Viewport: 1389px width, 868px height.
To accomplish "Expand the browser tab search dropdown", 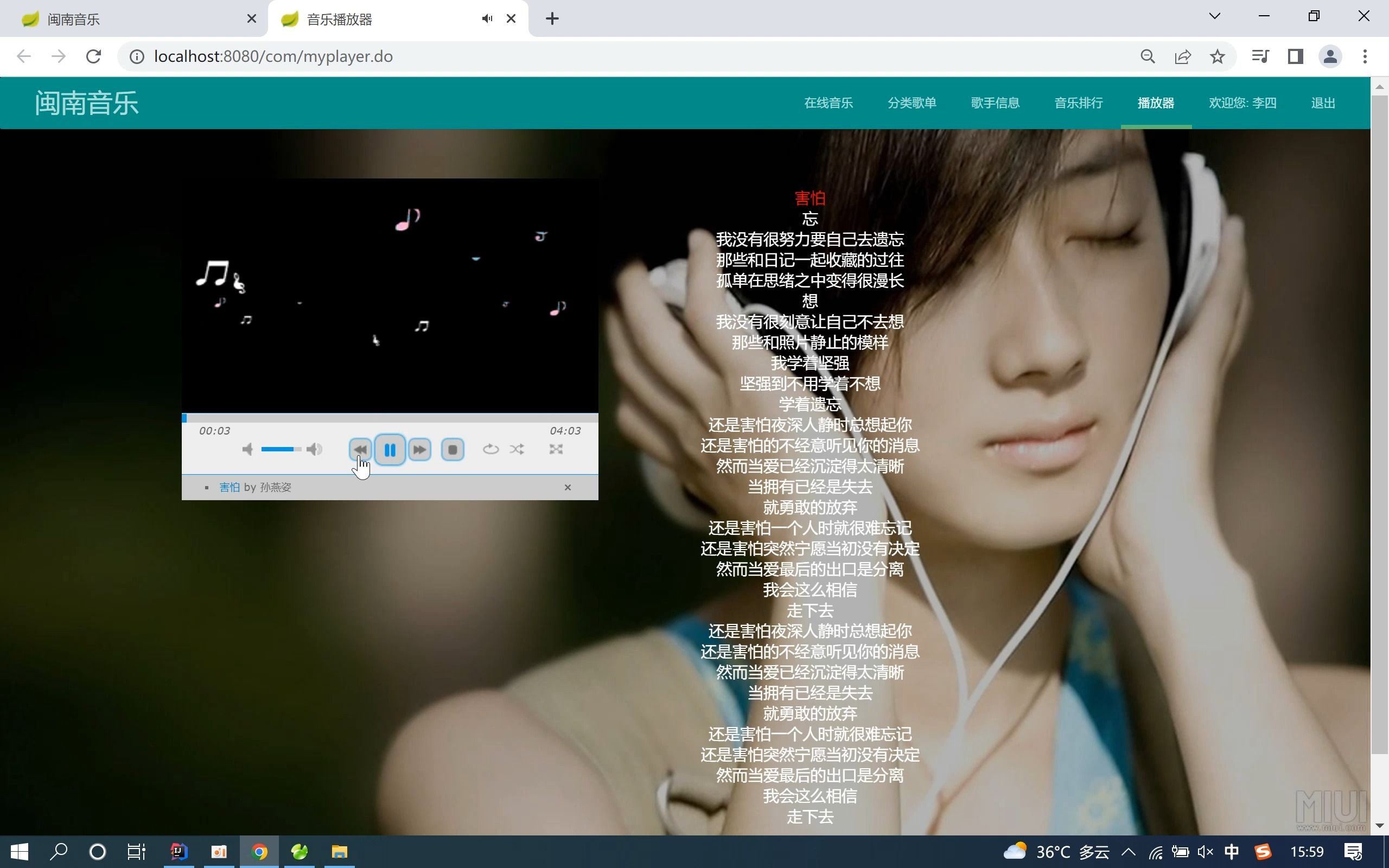I will tap(1214, 16).
